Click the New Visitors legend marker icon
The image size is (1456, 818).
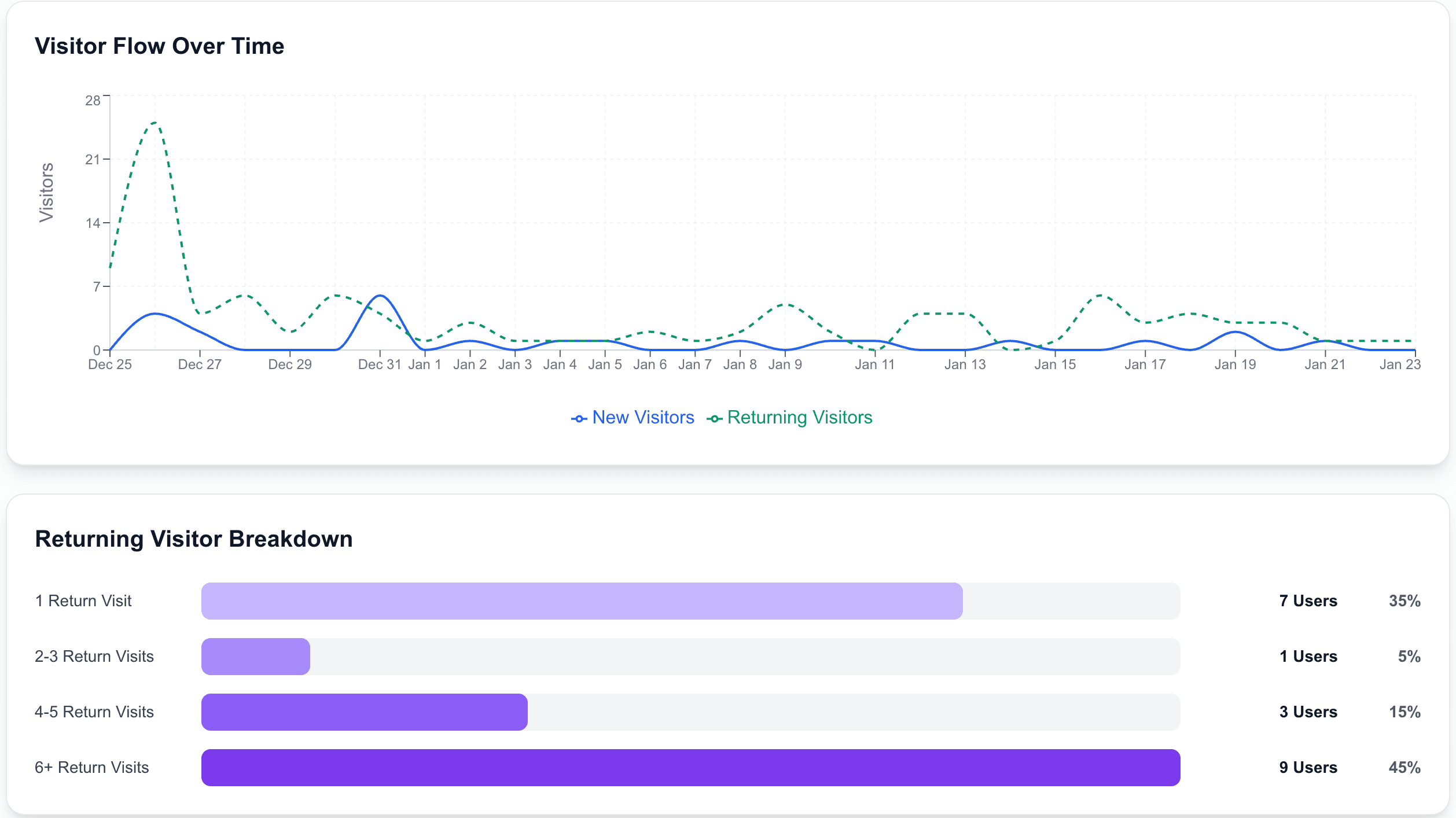click(579, 417)
